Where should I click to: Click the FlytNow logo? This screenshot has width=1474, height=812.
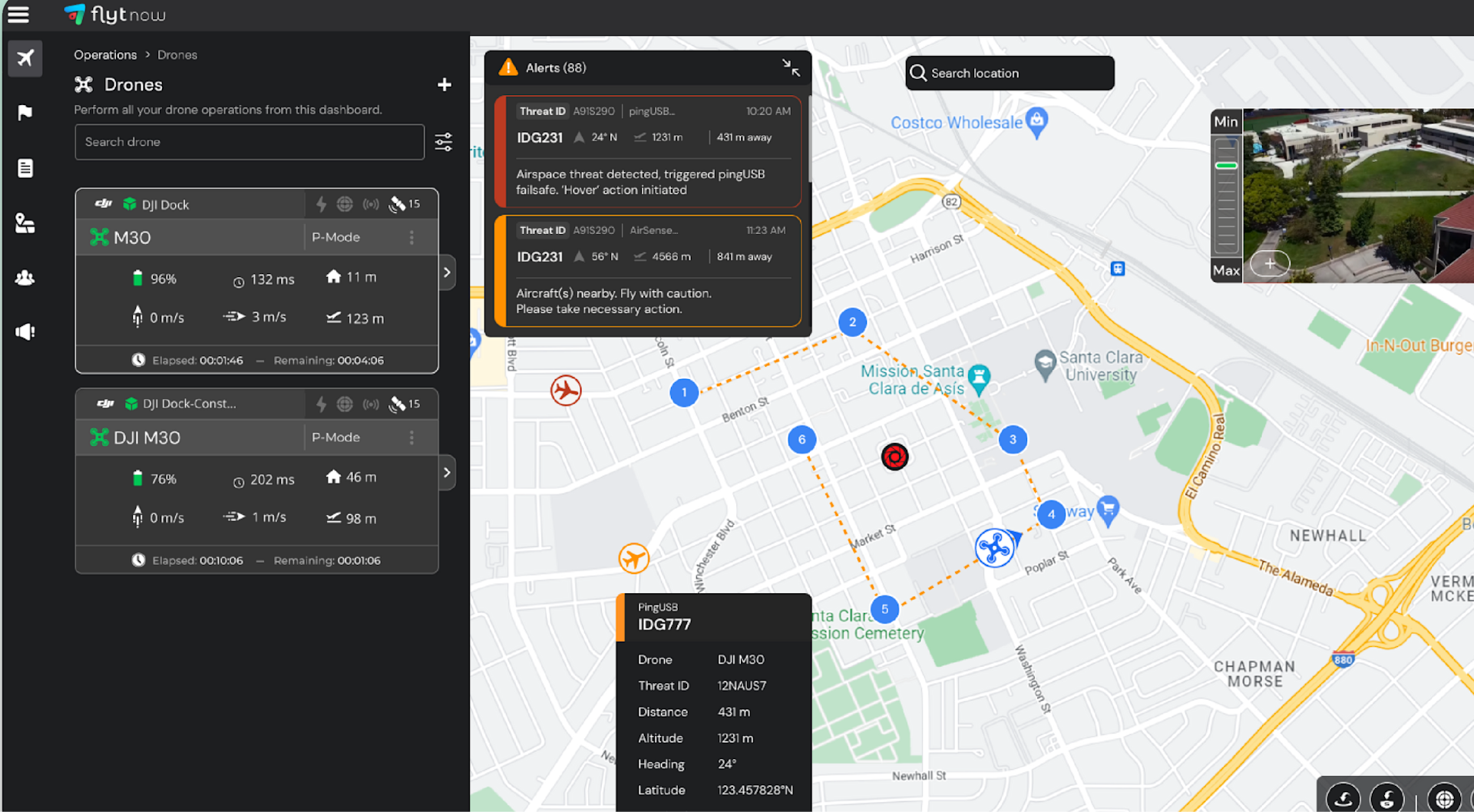[115, 15]
